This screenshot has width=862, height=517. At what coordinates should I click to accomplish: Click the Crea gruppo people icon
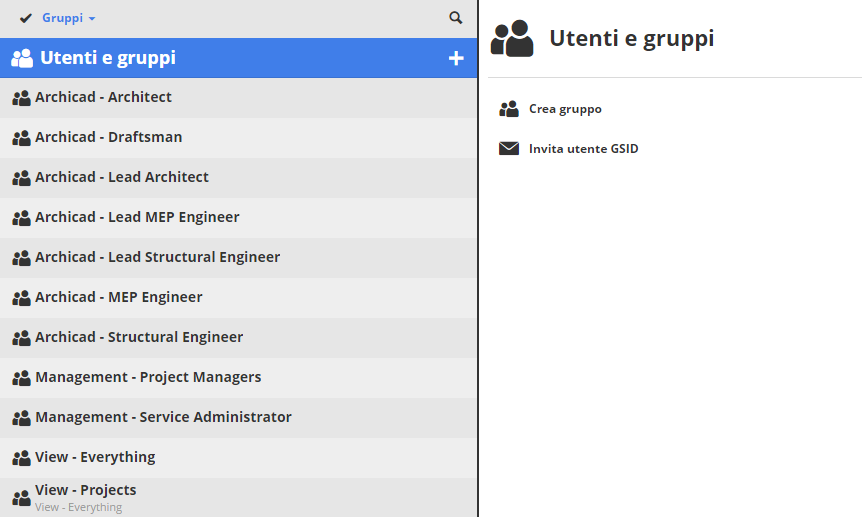(509, 109)
